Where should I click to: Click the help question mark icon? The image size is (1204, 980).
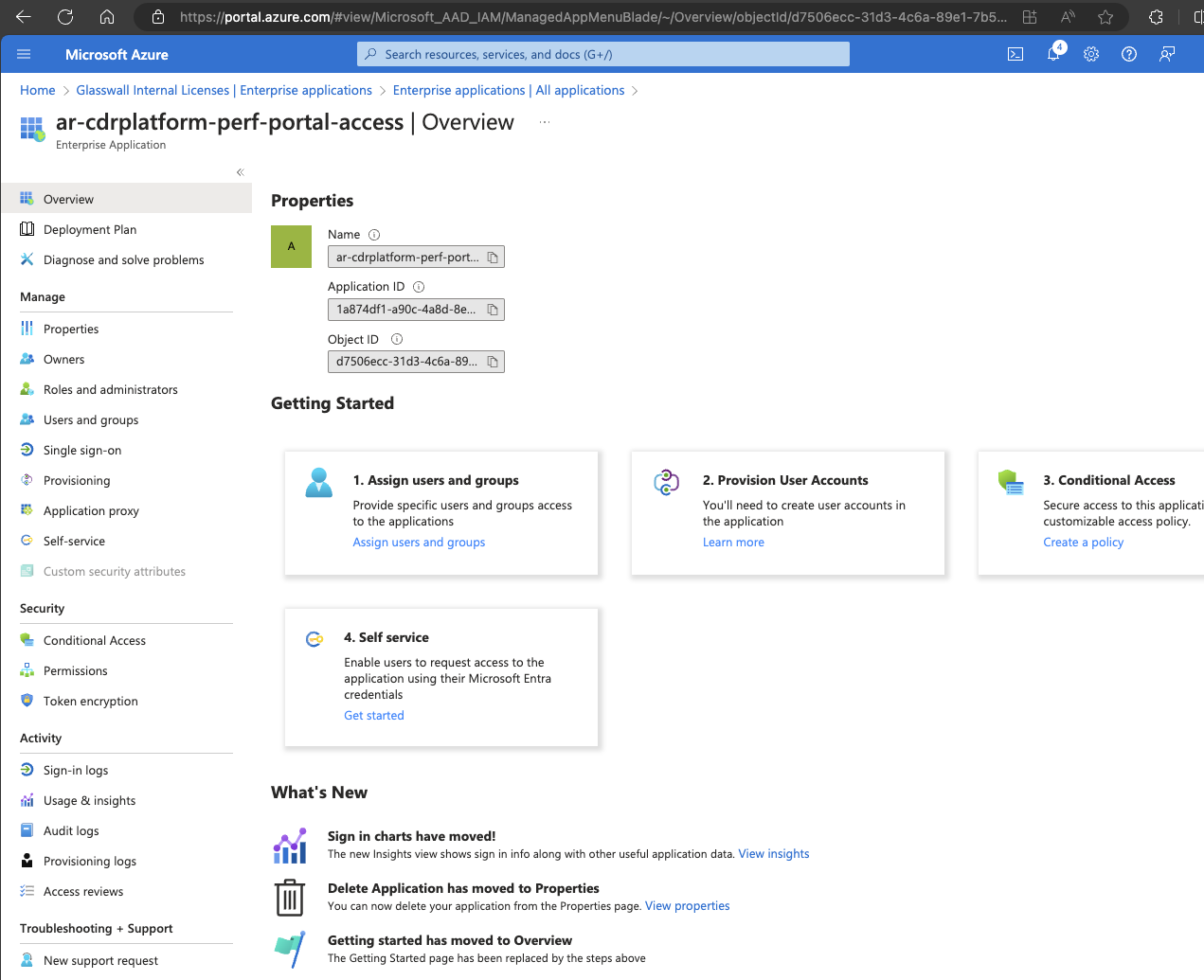[1129, 55]
